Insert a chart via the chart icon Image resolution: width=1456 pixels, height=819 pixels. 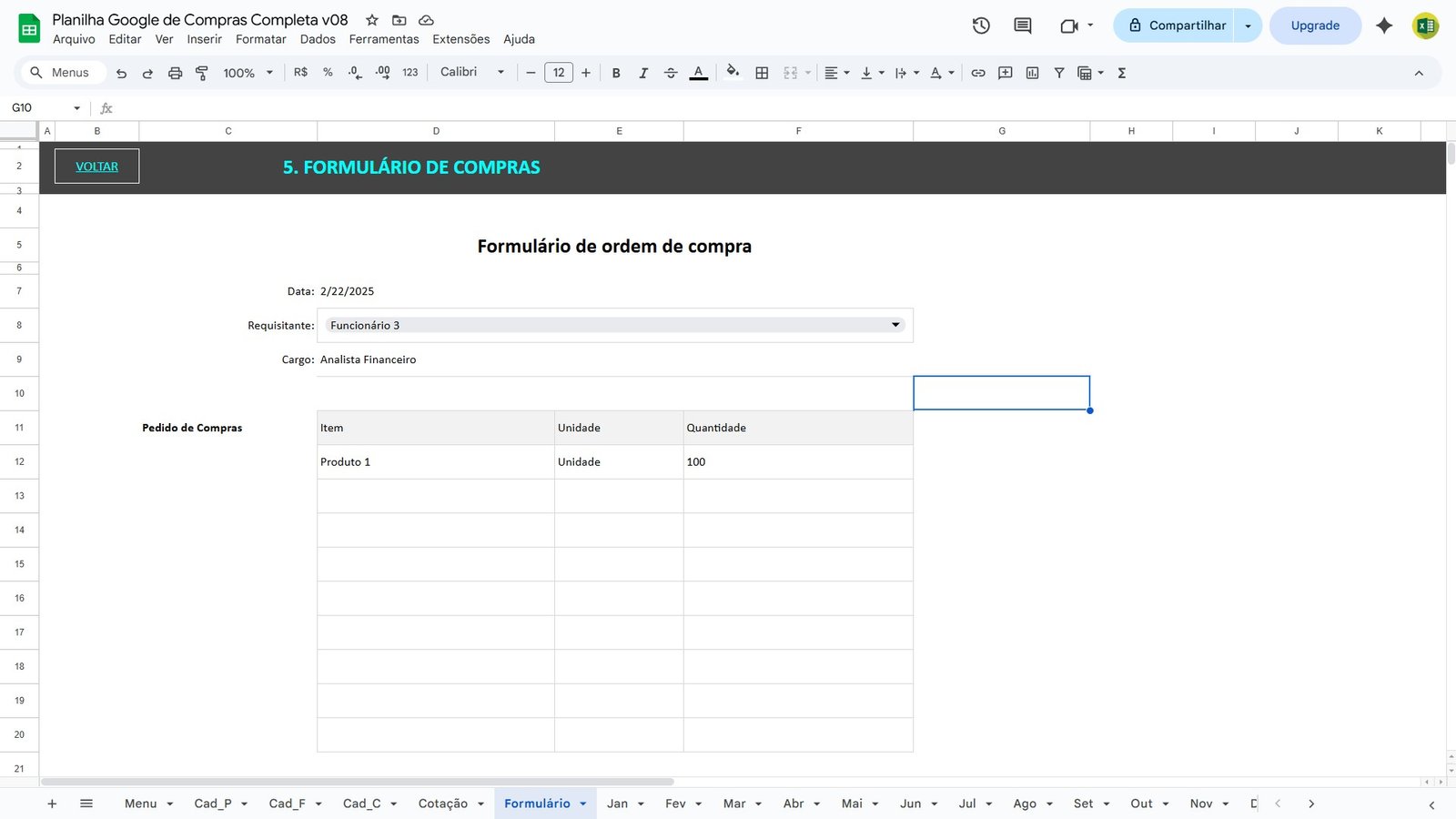(x=1032, y=72)
